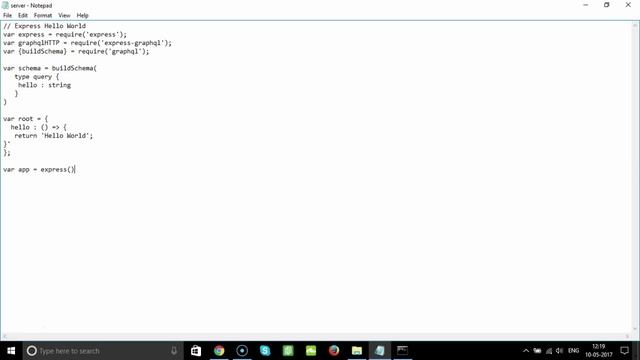Viewport: 640px width, 360px height.
Task: Click the active Notepad taskbar icon
Action: pyautogui.click(x=380, y=351)
